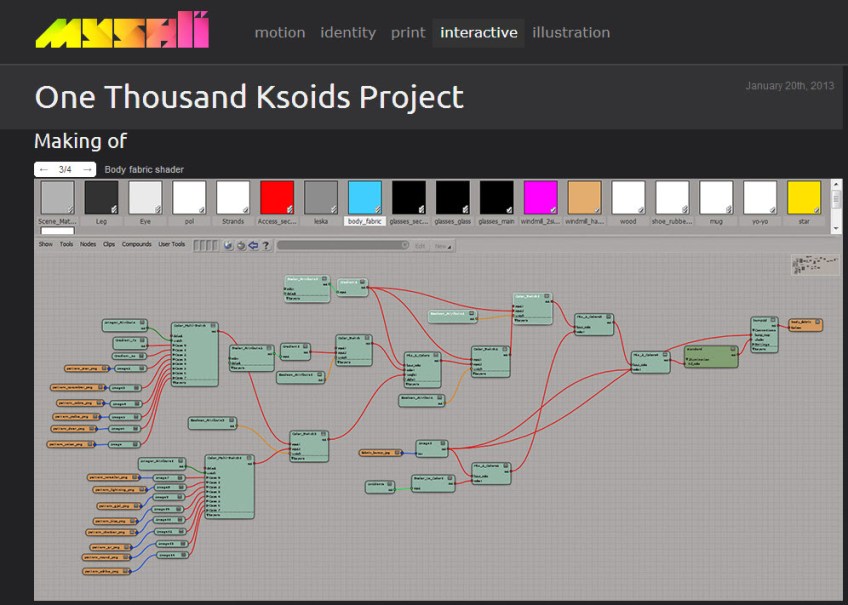Navigate to the illustration section
Screen dimensions: 848x605
coord(571,32)
